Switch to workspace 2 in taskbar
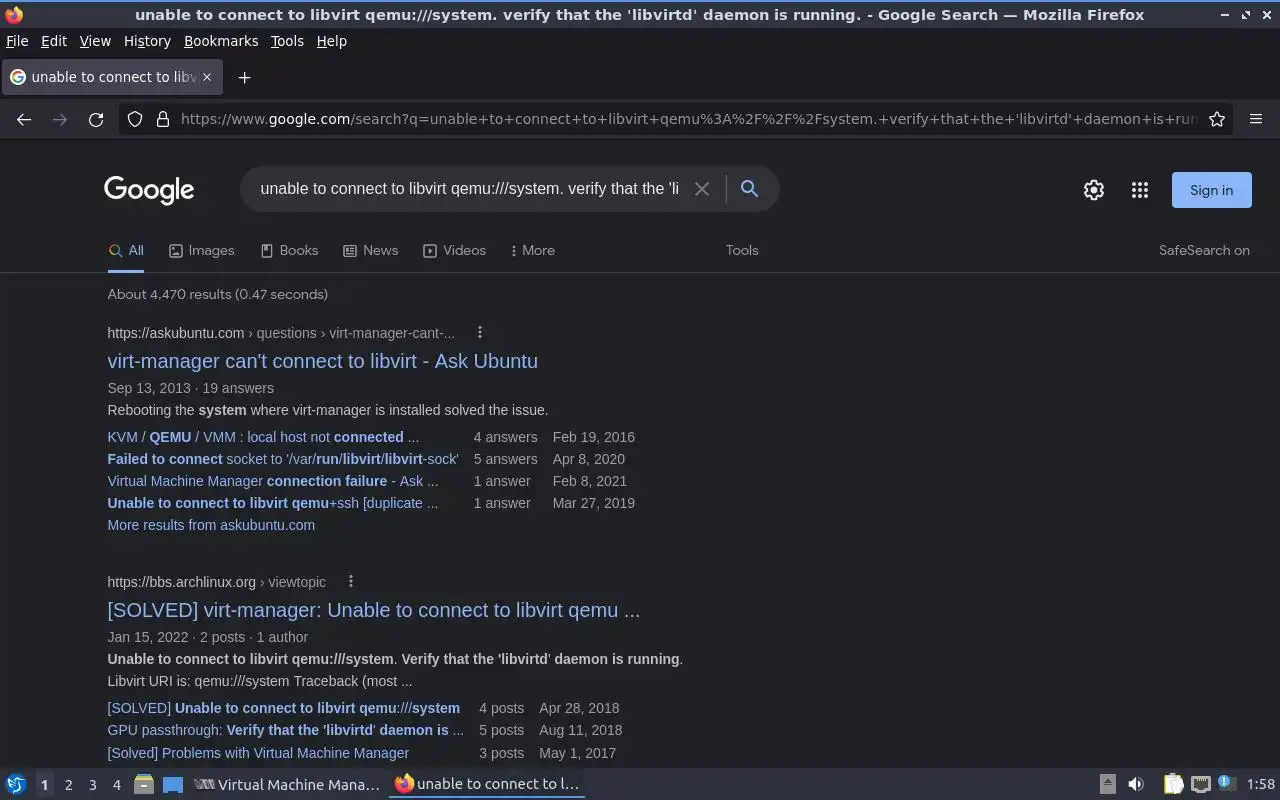This screenshot has width=1280, height=800. 68,785
